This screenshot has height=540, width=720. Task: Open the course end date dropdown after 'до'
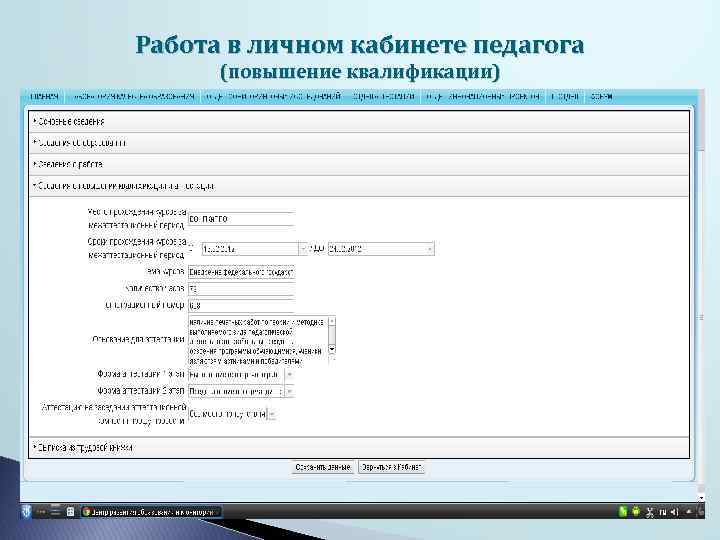[x=429, y=249]
